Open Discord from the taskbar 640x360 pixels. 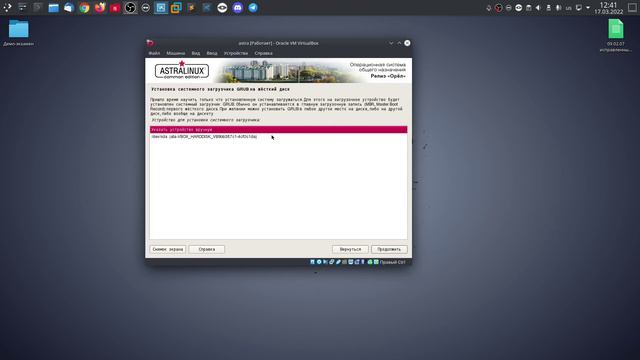[238, 8]
